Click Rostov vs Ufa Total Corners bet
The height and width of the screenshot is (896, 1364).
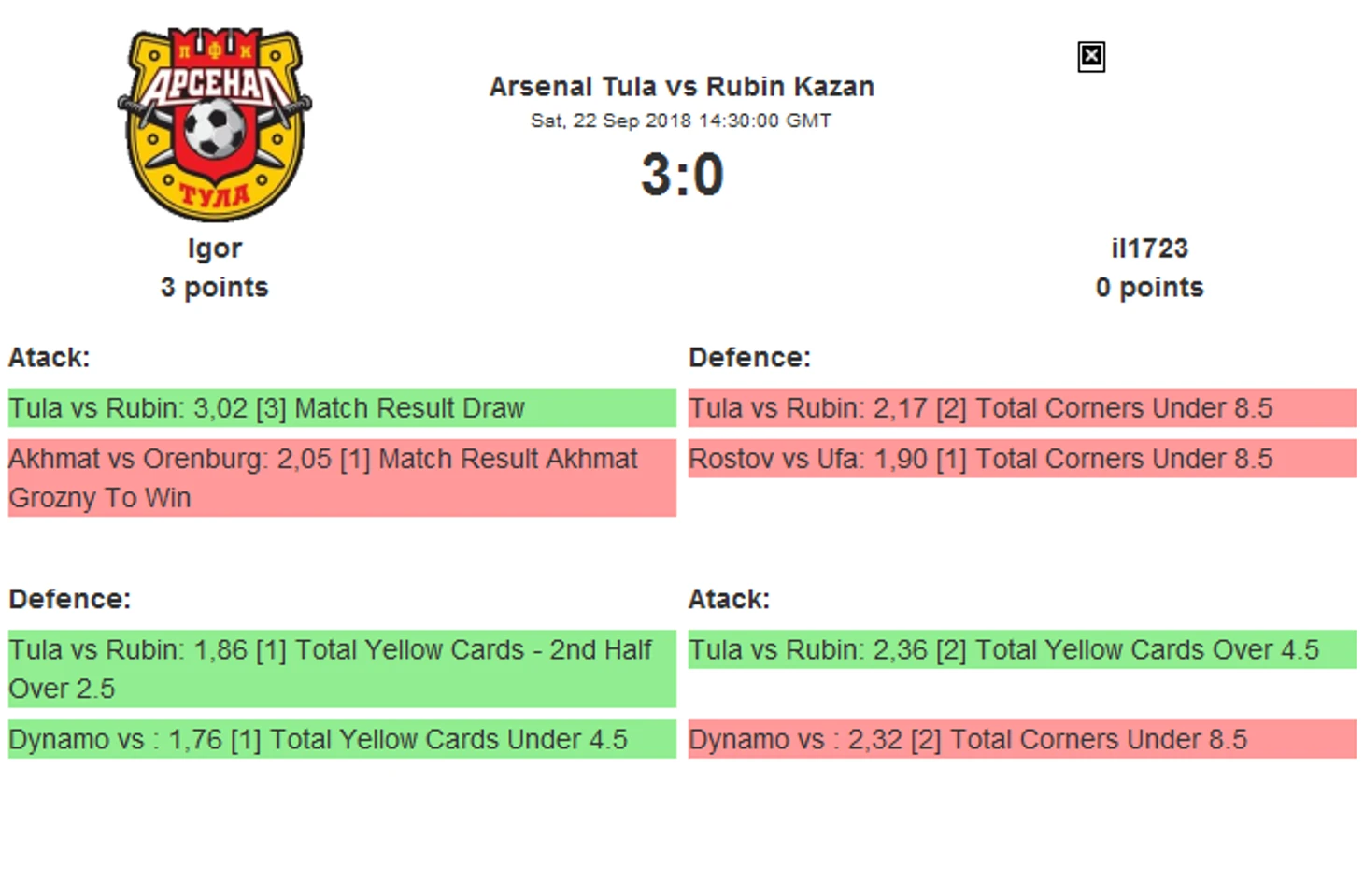point(1022,459)
